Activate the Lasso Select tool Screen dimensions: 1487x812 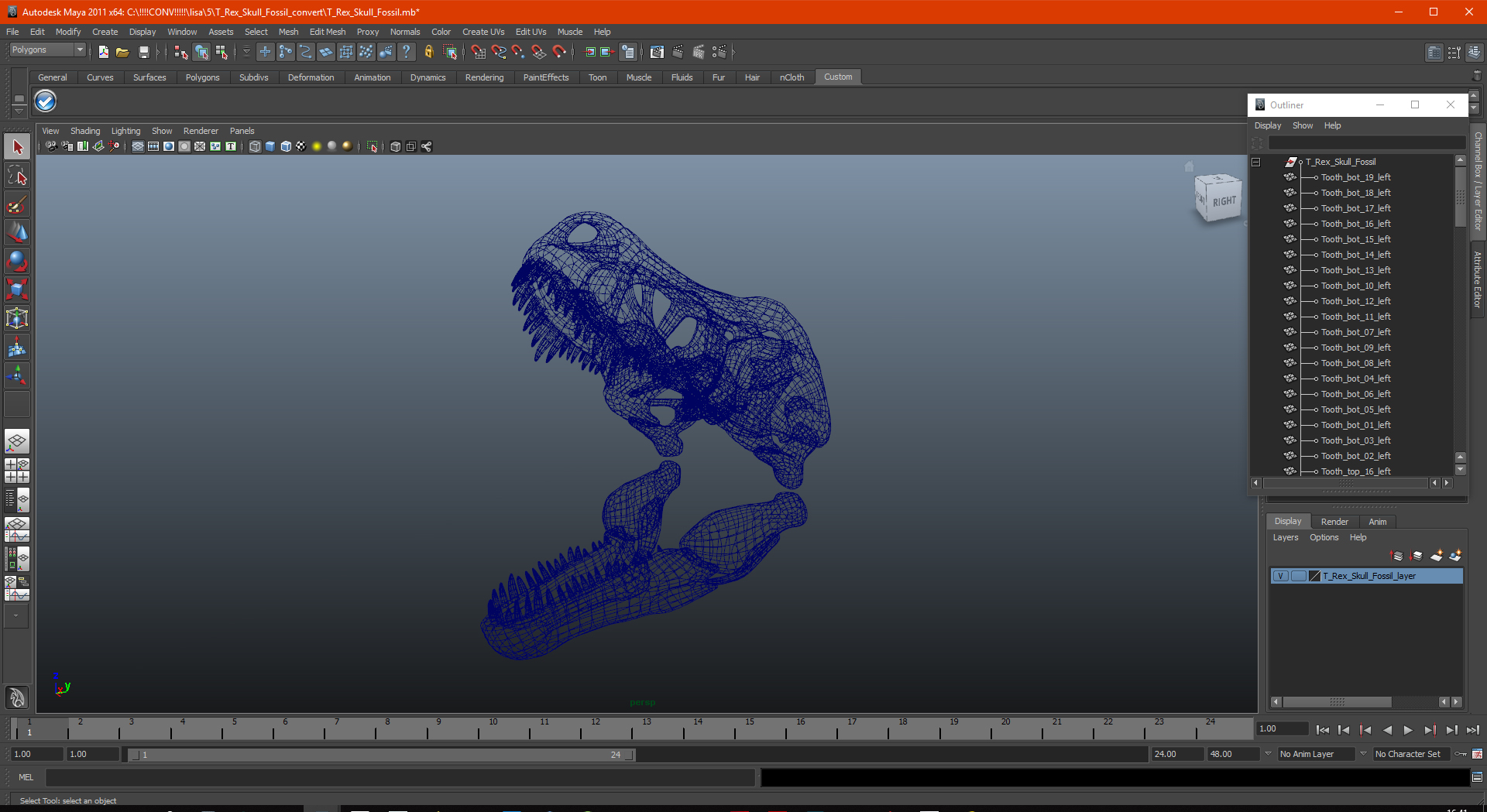(x=17, y=176)
